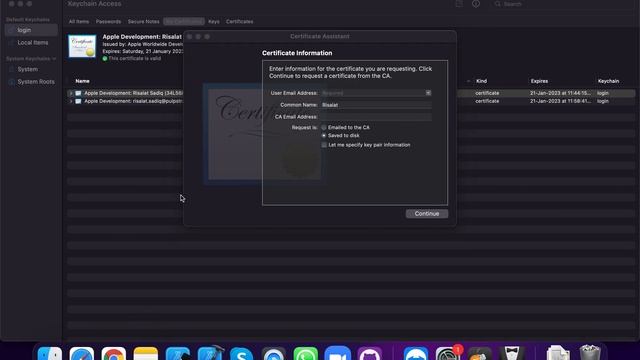Open Zoom from the Dock
640x360 pixels.
pyautogui.click(x=338, y=353)
